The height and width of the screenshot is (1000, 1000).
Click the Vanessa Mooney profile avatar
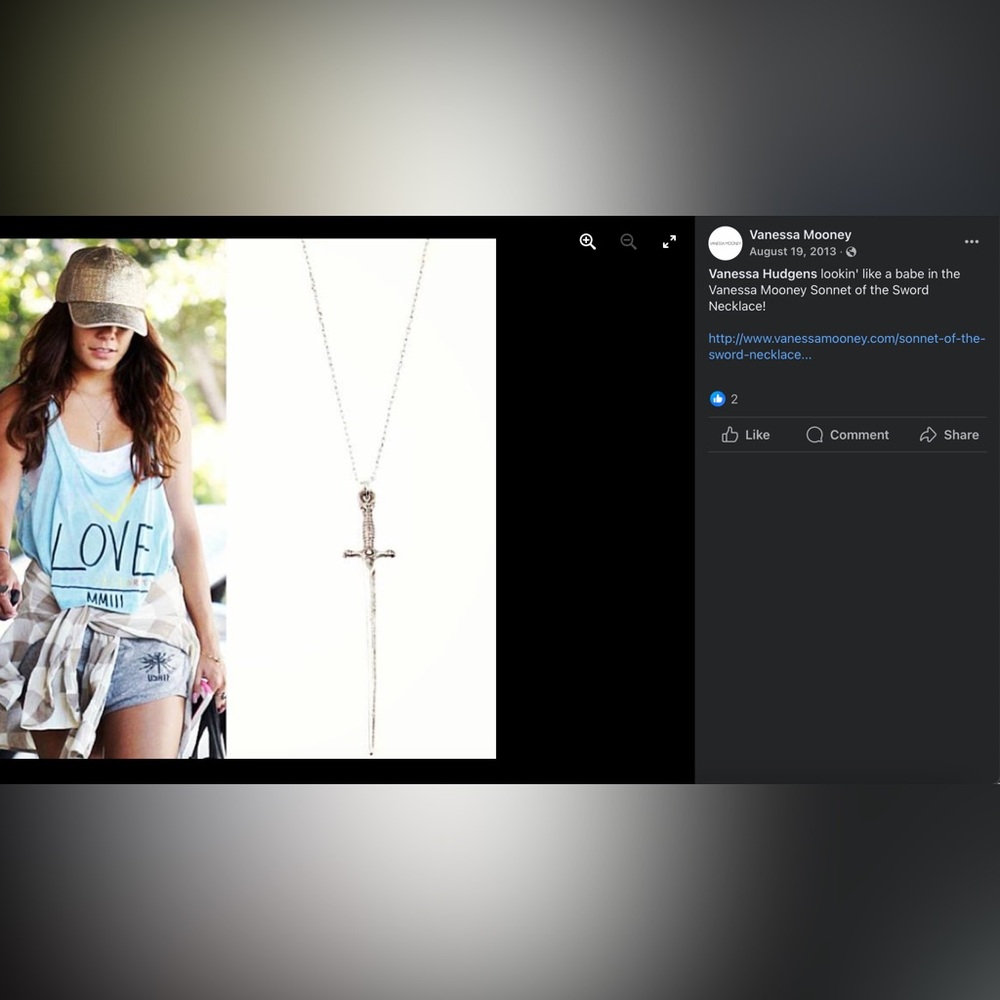[725, 243]
